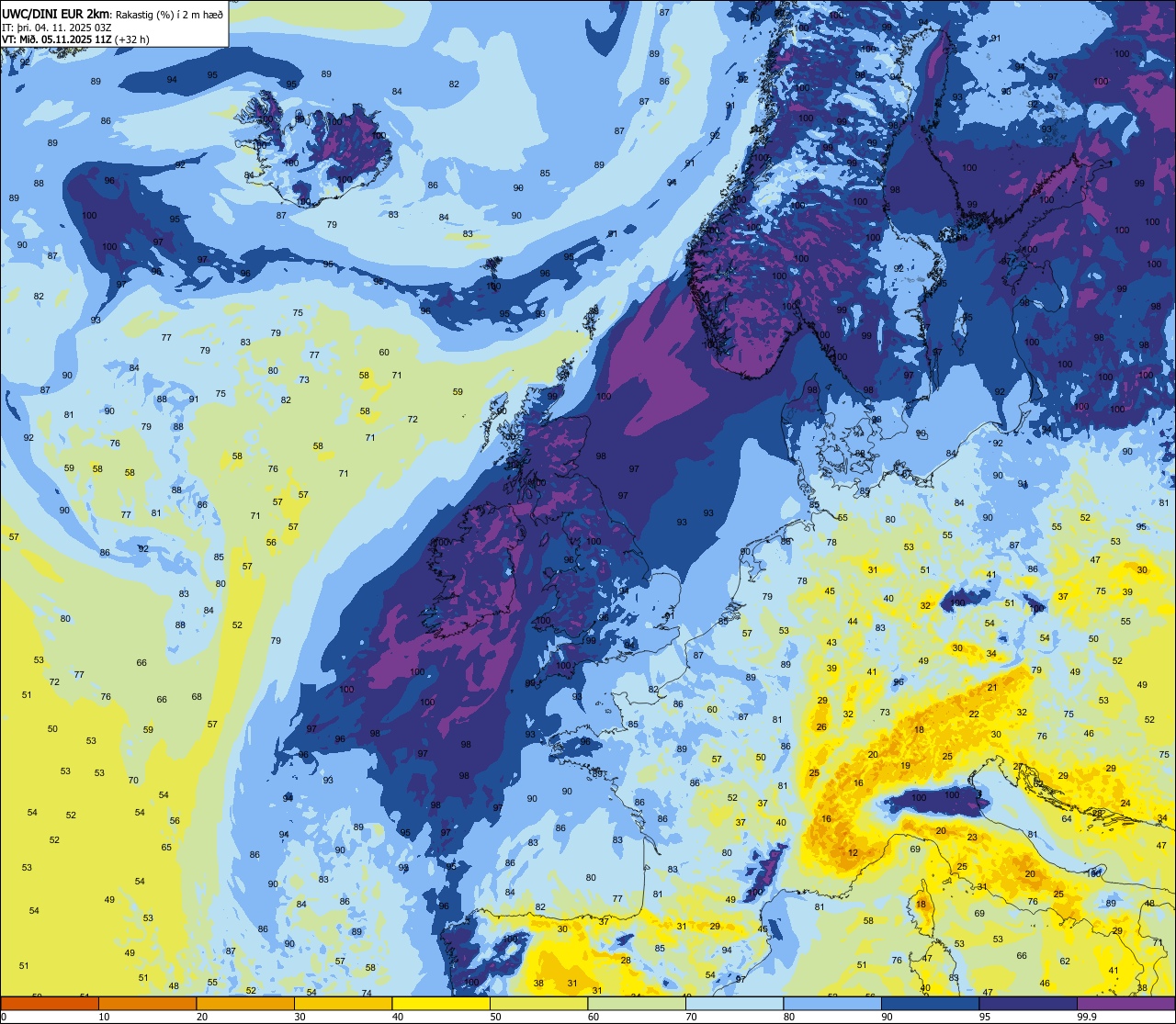The height and width of the screenshot is (1024, 1176).
Task: Click the 0–10% dark orange legend swatch
Action: click(50, 1003)
